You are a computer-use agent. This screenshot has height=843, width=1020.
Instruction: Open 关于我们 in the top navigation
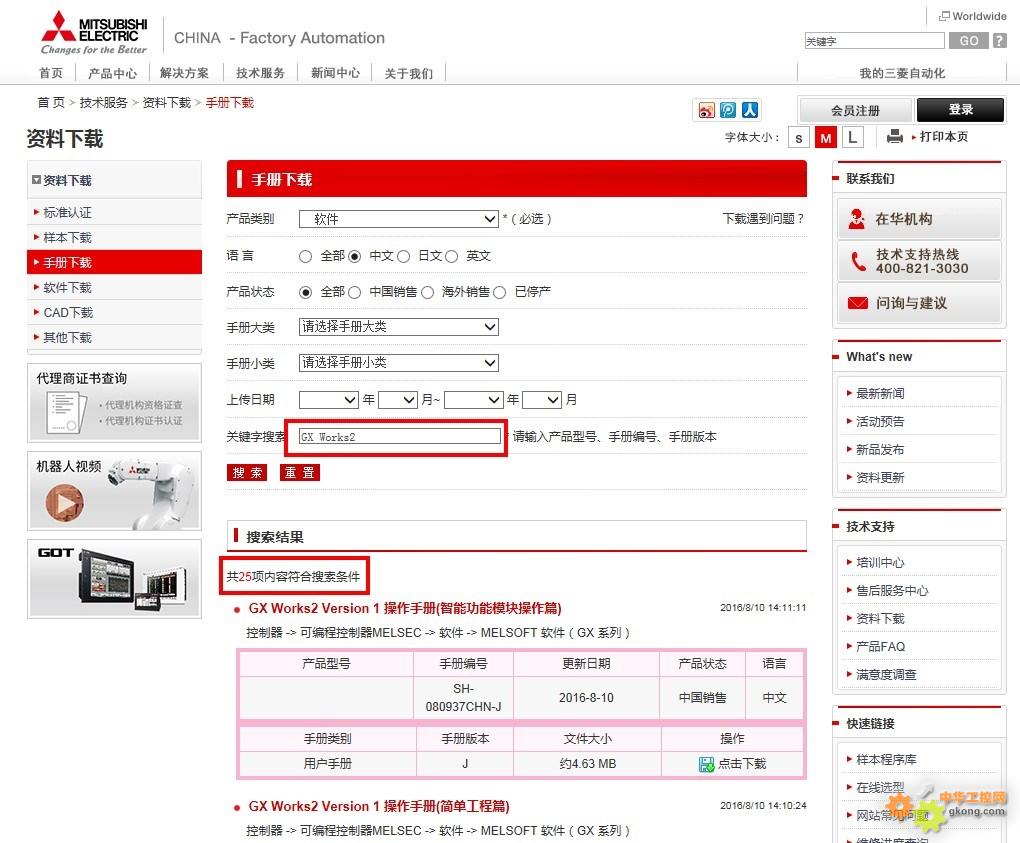coord(409,73)
